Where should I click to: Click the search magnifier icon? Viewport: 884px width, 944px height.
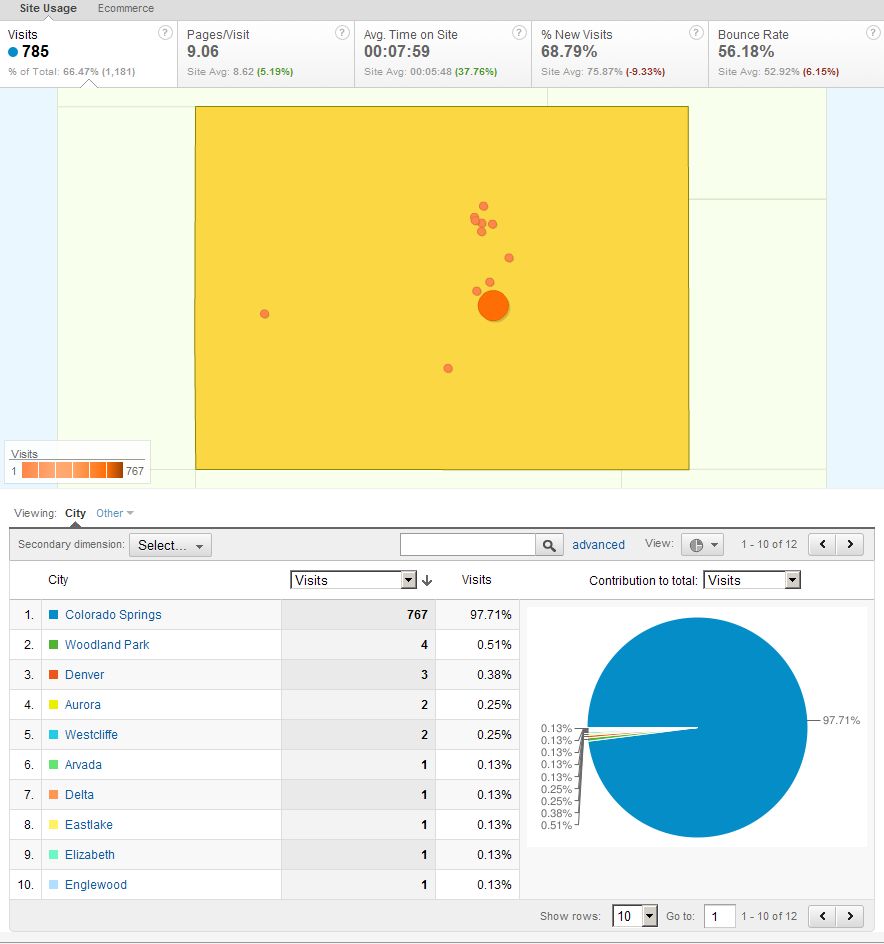click(549, 545)
